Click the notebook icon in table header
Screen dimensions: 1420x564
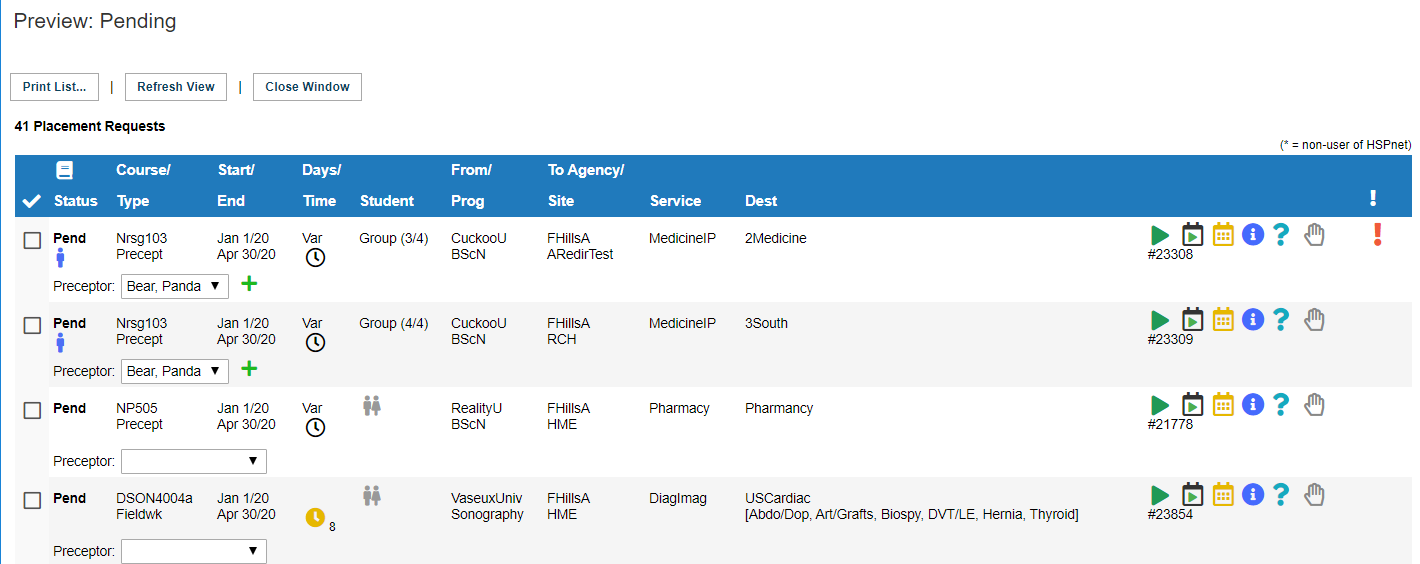[x=64, y=170]
